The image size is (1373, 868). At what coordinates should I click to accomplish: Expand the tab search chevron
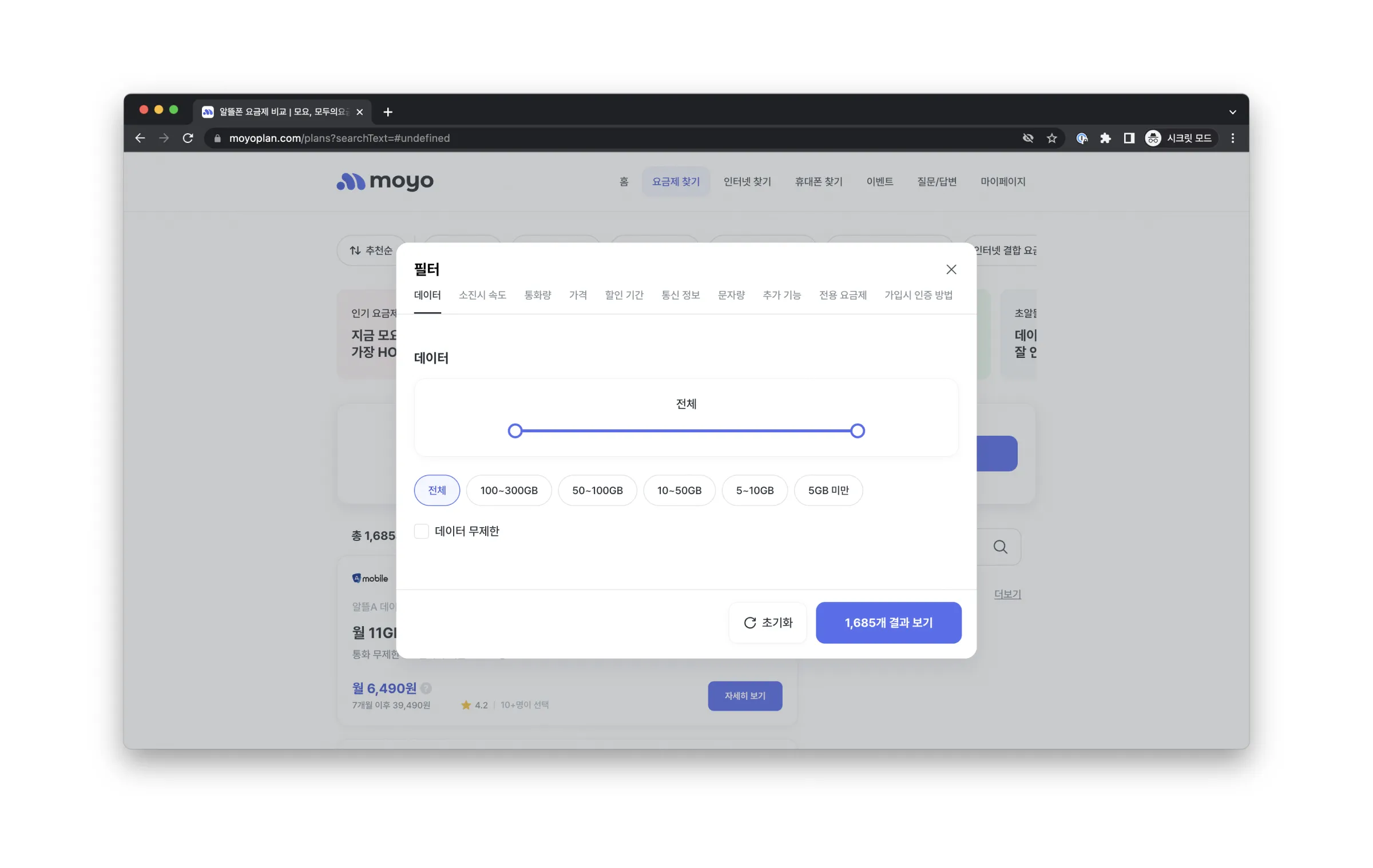pyautogui.click(x=1232, y=112)
